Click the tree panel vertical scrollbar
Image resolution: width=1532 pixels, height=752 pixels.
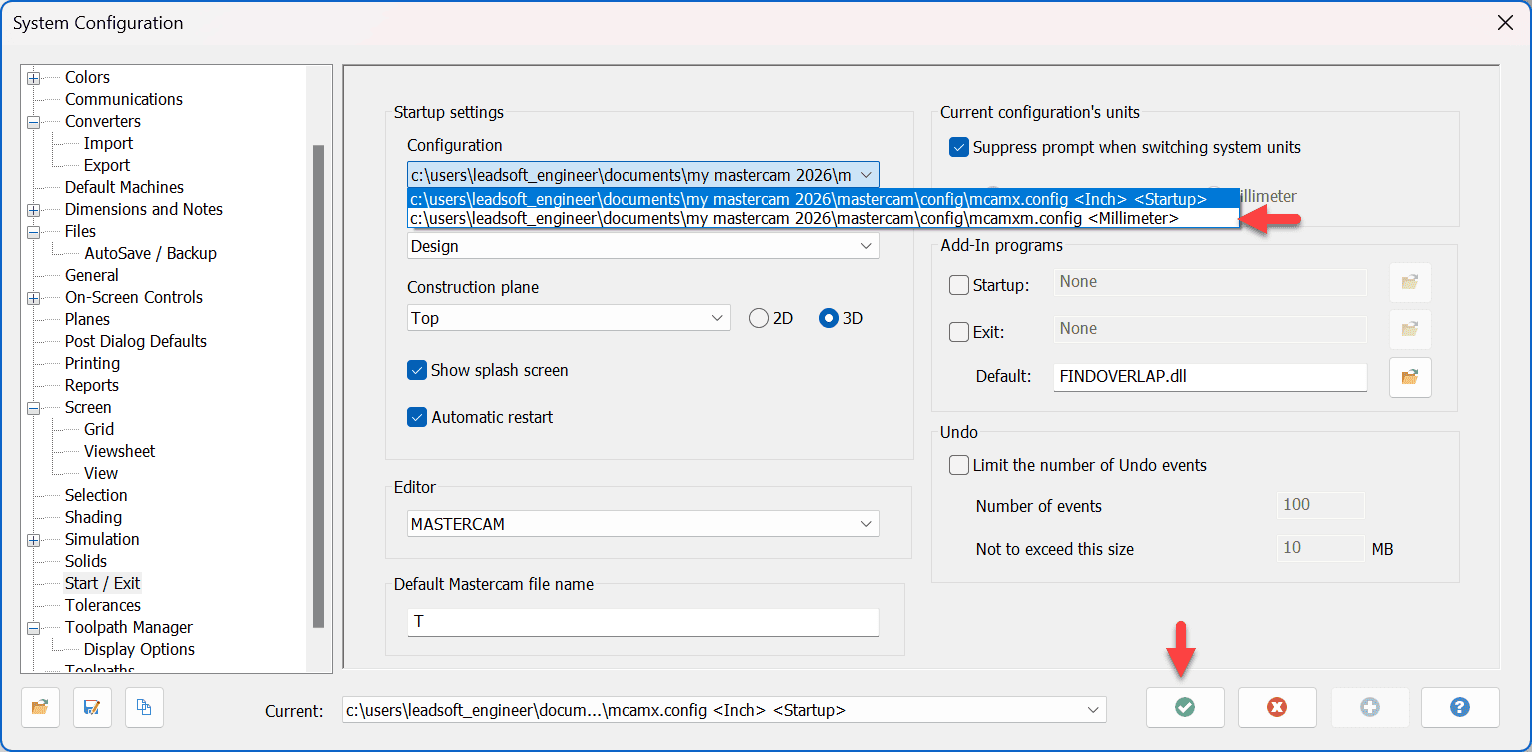[x=318, y=386]
